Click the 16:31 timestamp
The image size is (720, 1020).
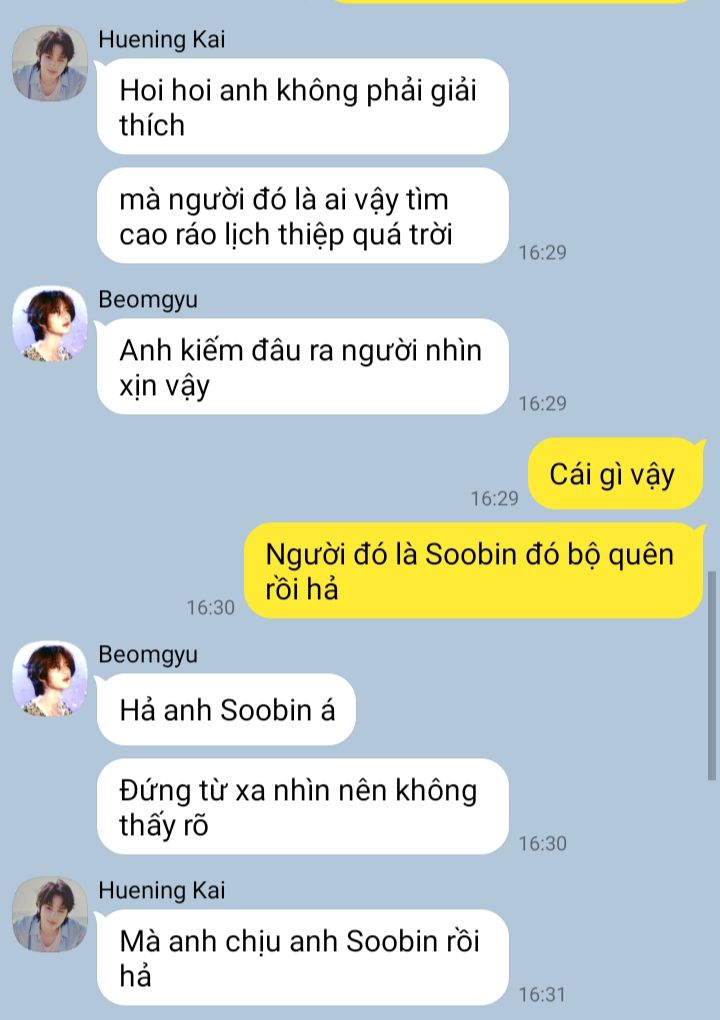pos(542,995)
